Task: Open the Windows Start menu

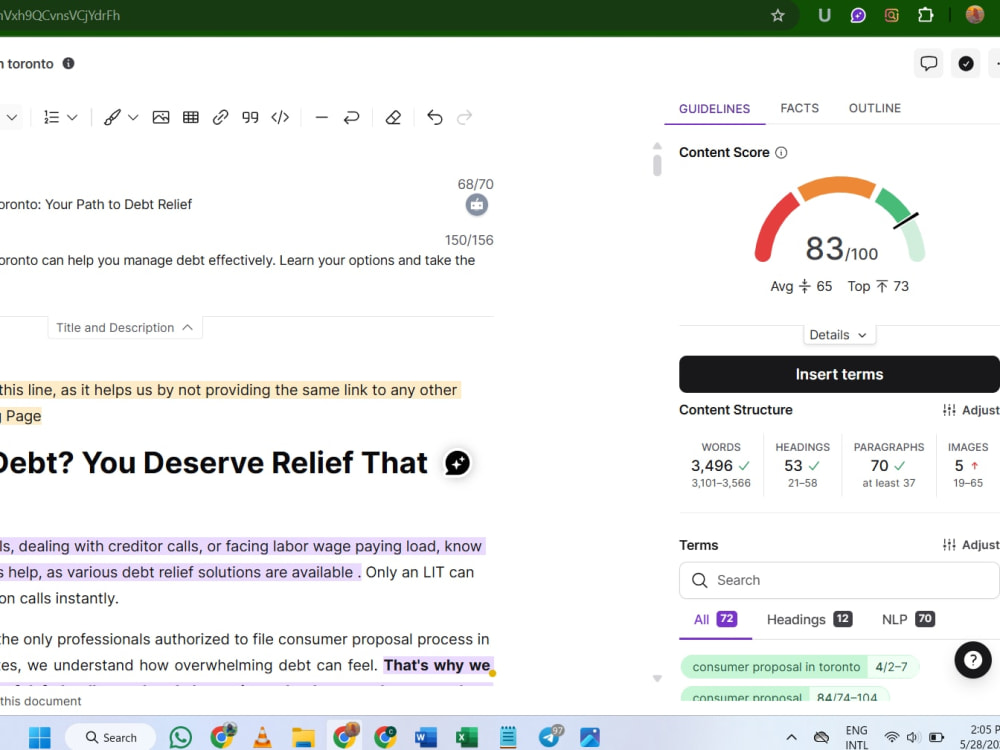Action: (x=40, y=737)
